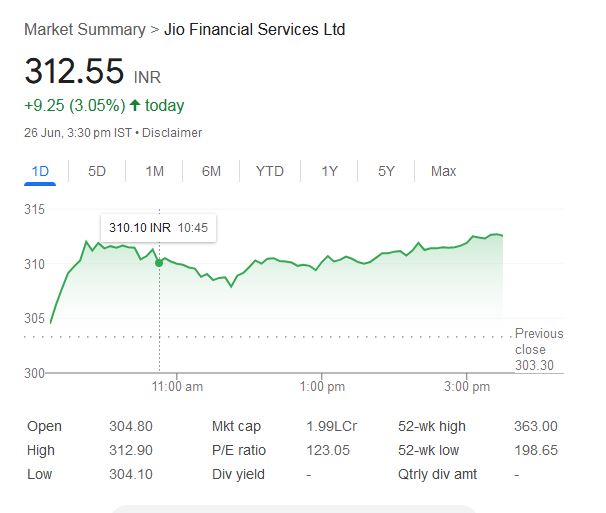606x513 pixels.
Task: Click the 52-wk high value 363.00
Action: pyautogui.click(x=535, y=426)
